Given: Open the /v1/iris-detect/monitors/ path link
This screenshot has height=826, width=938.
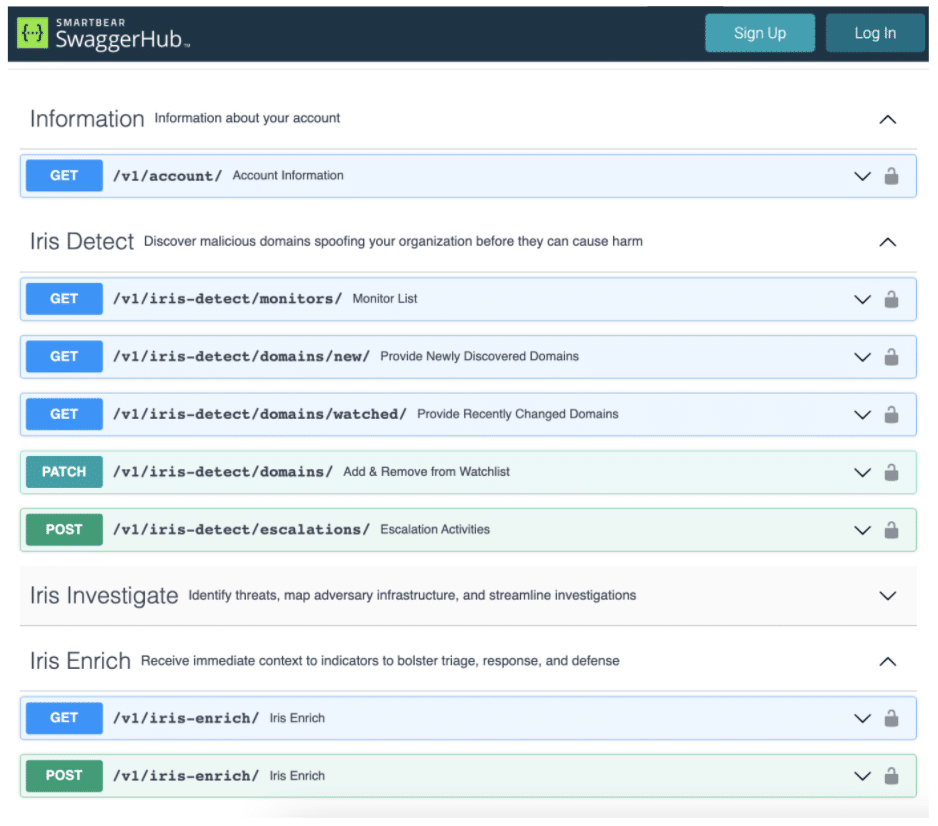Looking at the screenshot, I should pos(227,298).
